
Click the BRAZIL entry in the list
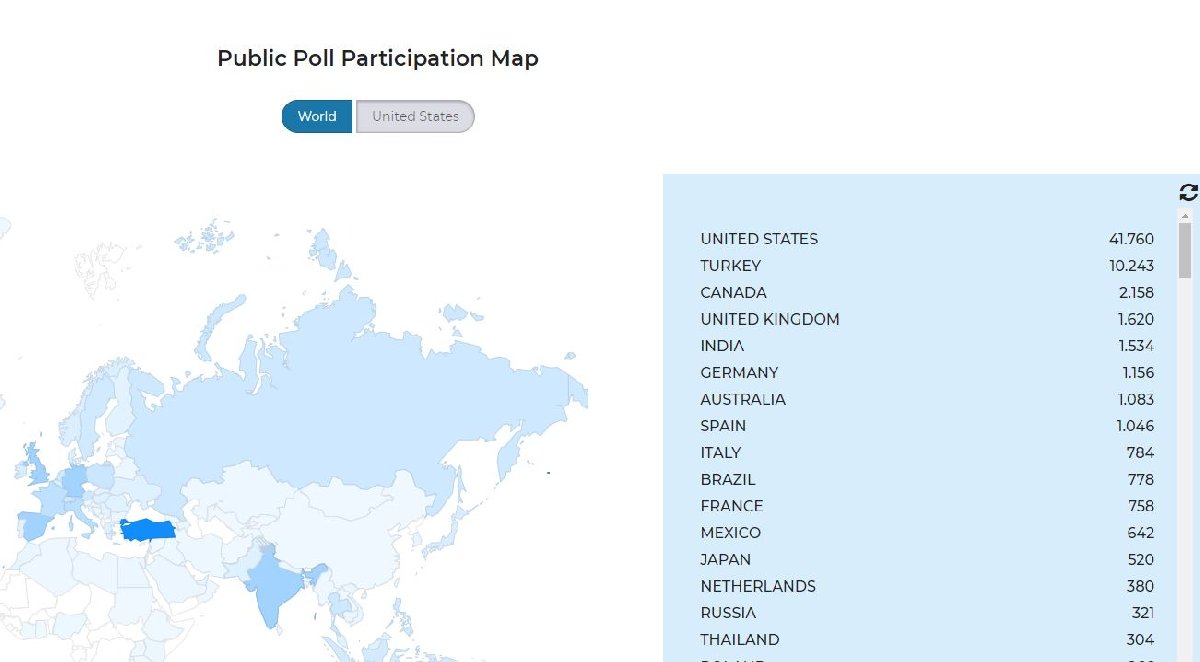[x=728, y=480]
